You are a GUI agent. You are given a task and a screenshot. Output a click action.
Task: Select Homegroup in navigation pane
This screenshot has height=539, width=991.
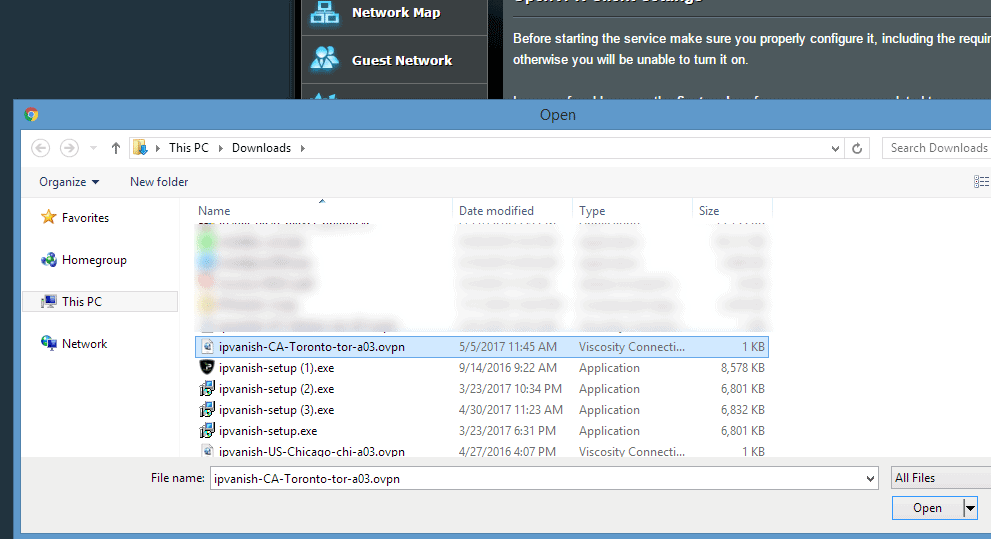(94, 260)
